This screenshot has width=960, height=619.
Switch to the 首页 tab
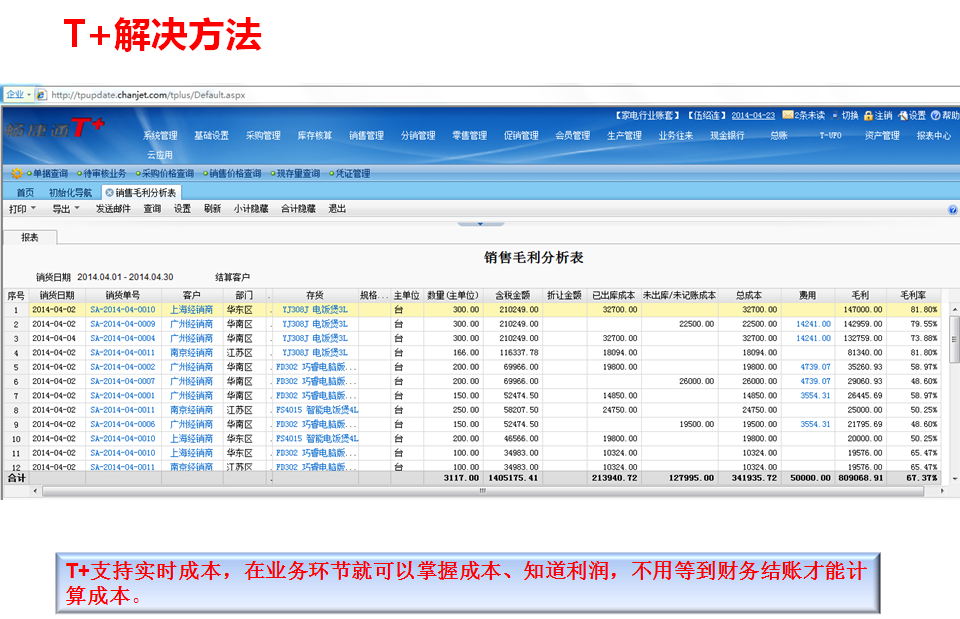[x=25, y=193]
